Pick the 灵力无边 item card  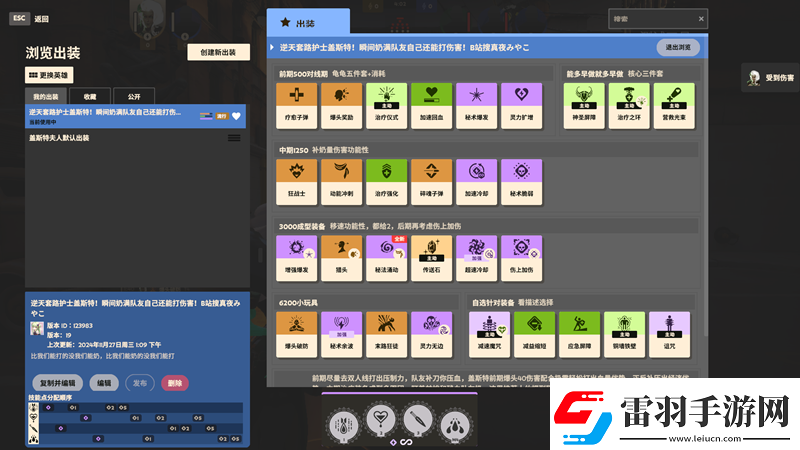pyautogui.click(x=431, y=335)
